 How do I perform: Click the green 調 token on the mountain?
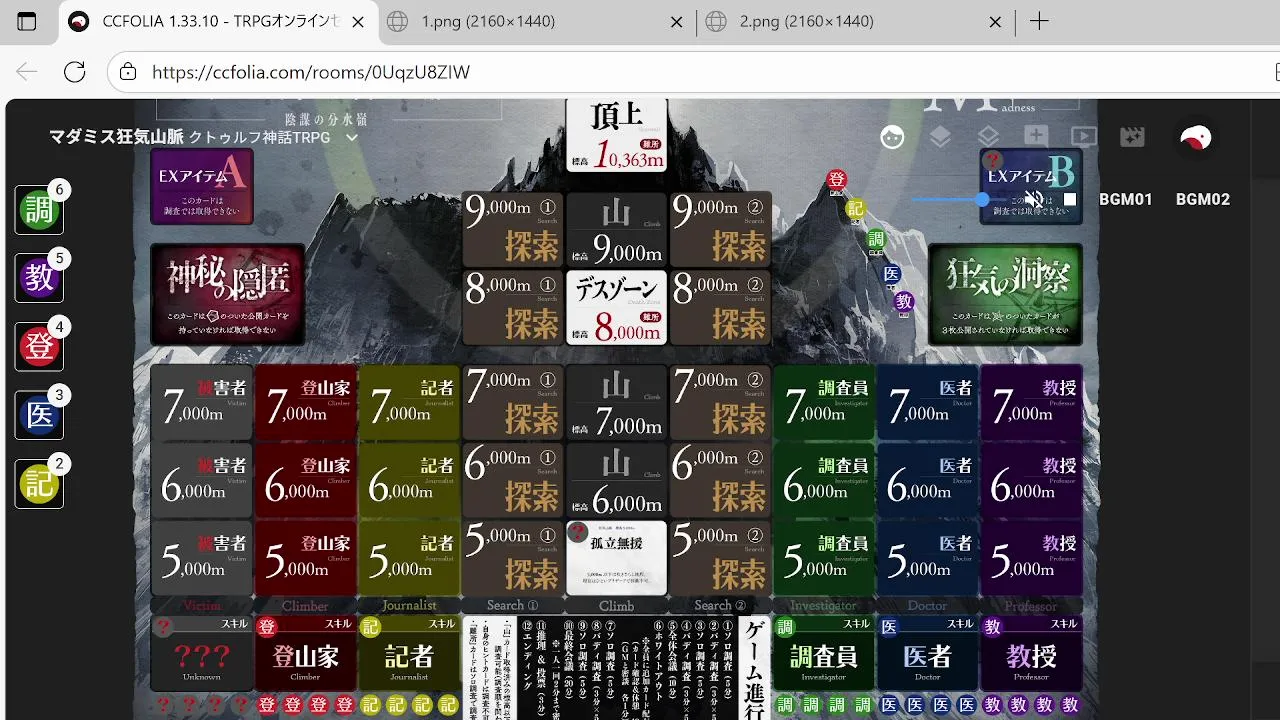pyautogui.click(x=876, y=239)
